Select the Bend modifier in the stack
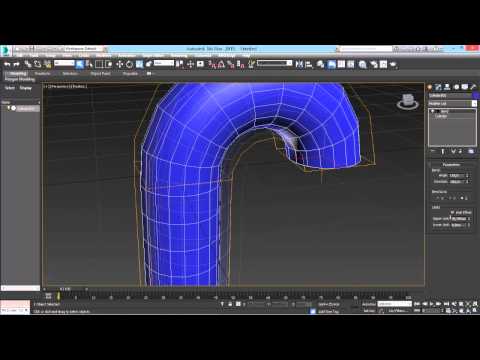Viewport: 480px width, 360px height. coord(445,111)
